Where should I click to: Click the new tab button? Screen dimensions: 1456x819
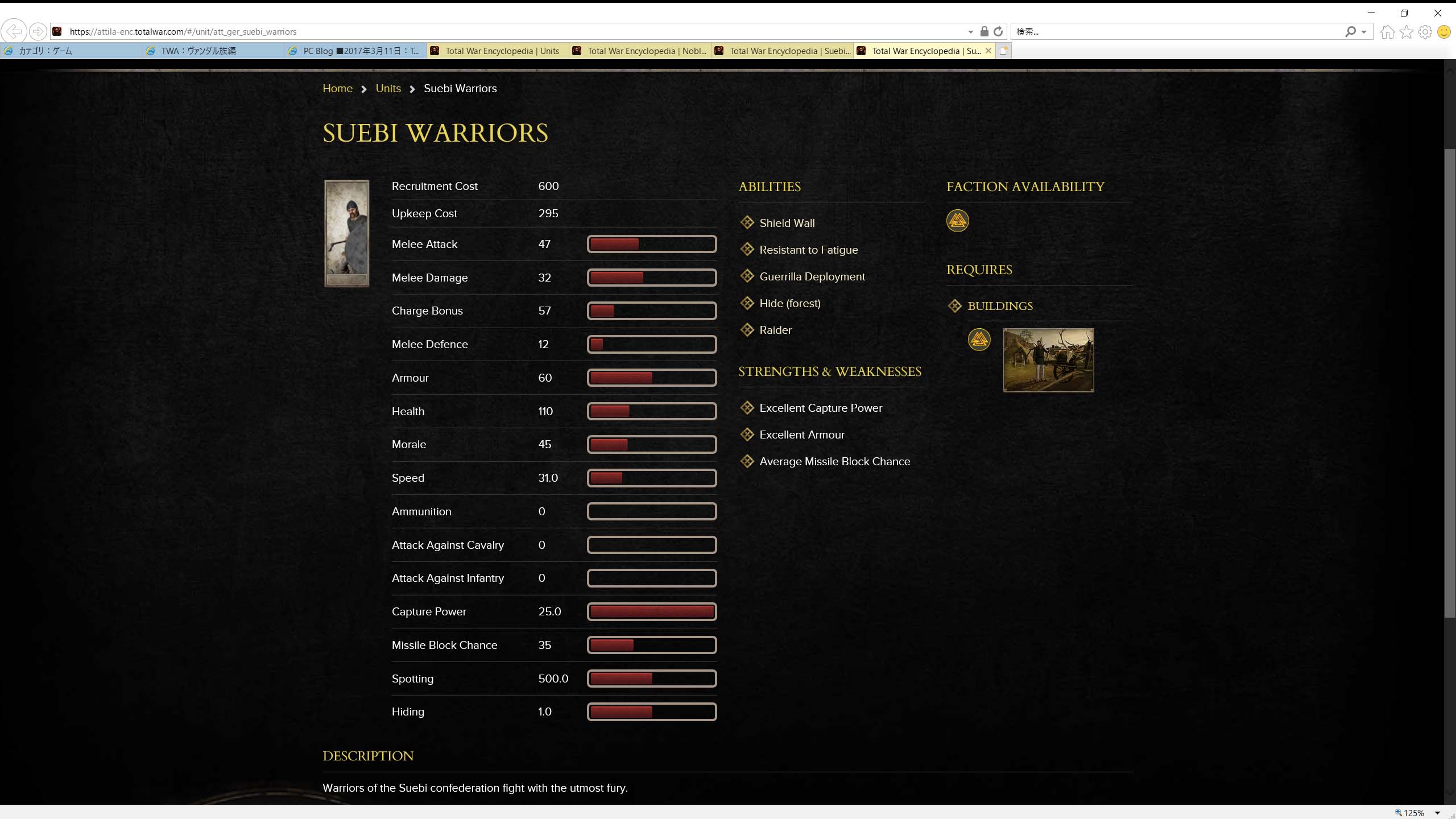[x=1004, y=51]
